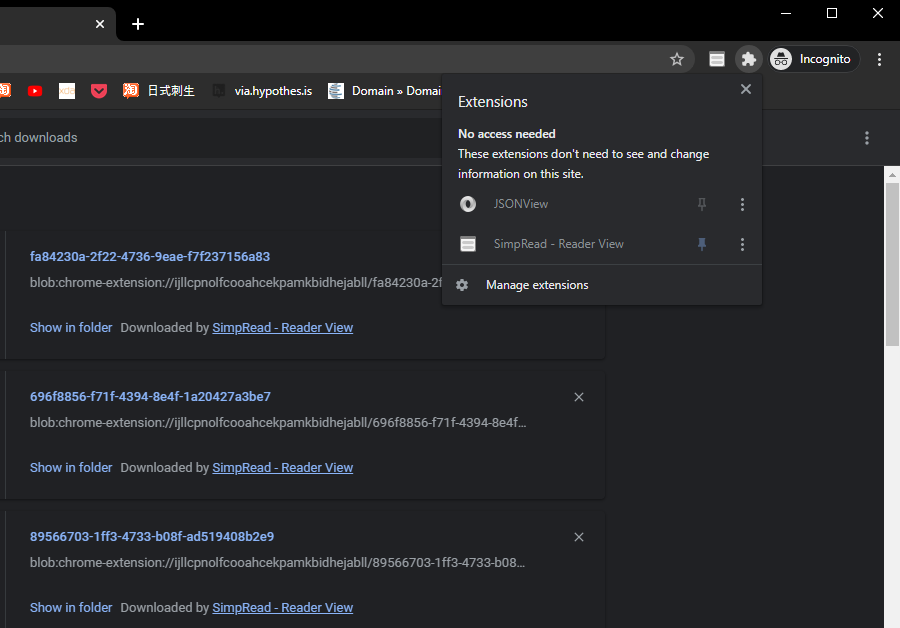Open file fa84230a-2f22-4736-9eae-f7f237156a83
The height and width of the screenshot is (628, 900).
[150, 257]
